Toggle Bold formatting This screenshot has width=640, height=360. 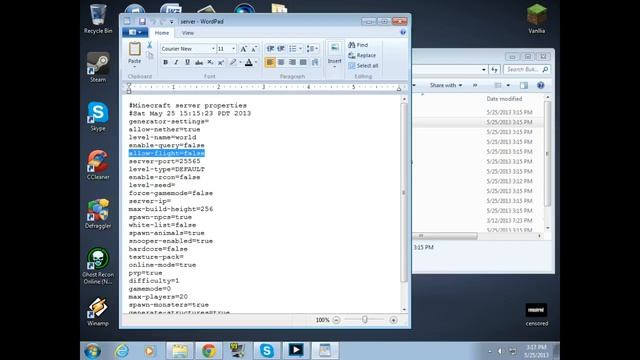coord(165,62)
